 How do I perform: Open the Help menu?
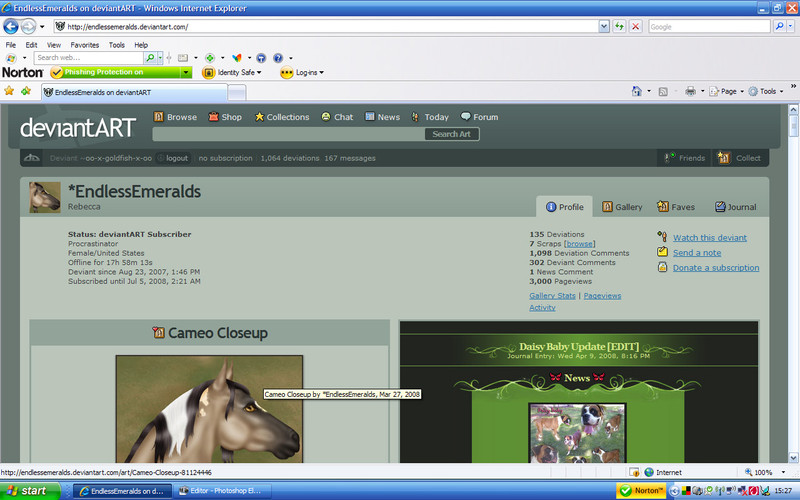(x=141, y=45)
